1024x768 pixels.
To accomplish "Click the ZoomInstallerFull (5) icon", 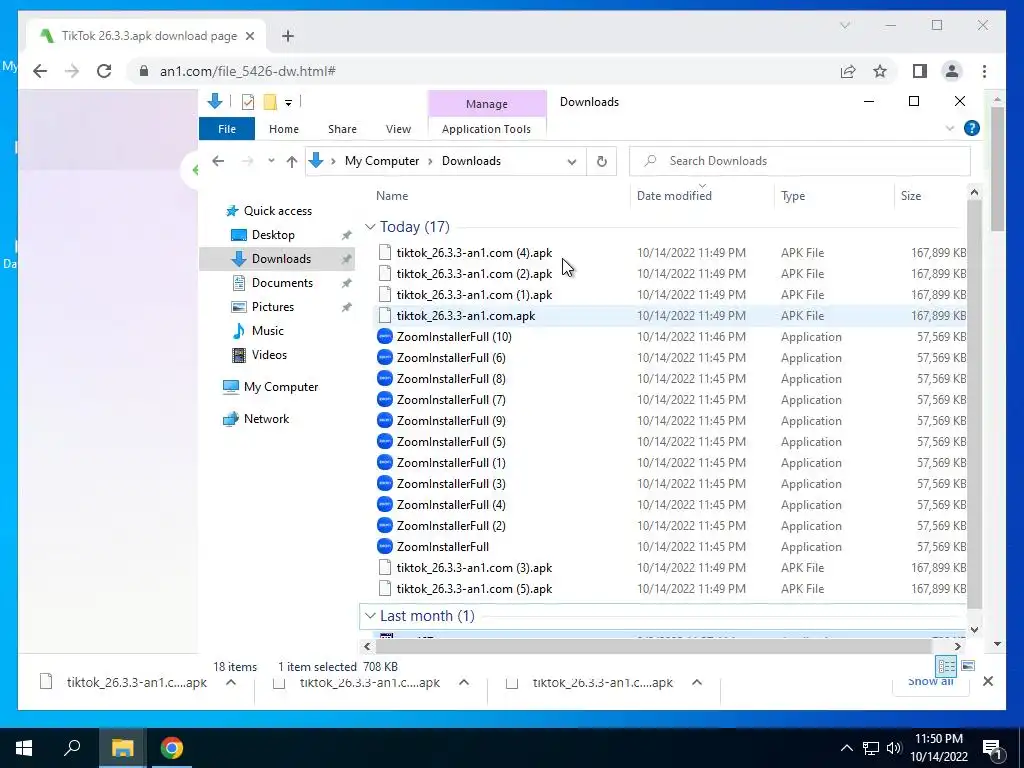I will click(x=385, y=441).
